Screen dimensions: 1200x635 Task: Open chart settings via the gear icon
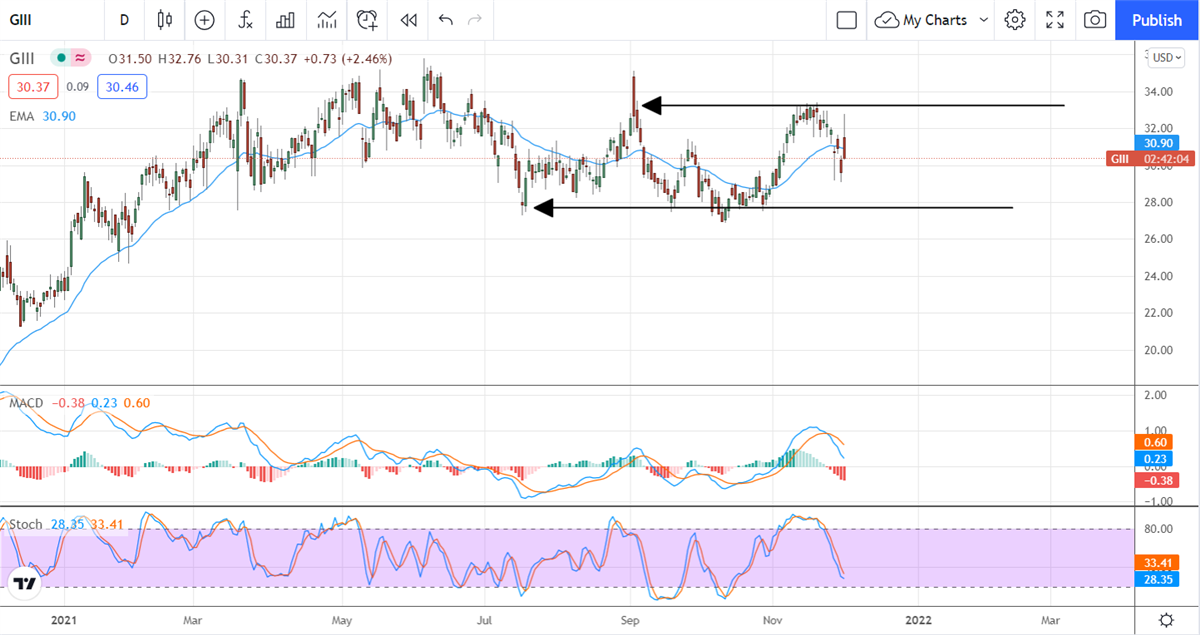(x=1014, y=20)
